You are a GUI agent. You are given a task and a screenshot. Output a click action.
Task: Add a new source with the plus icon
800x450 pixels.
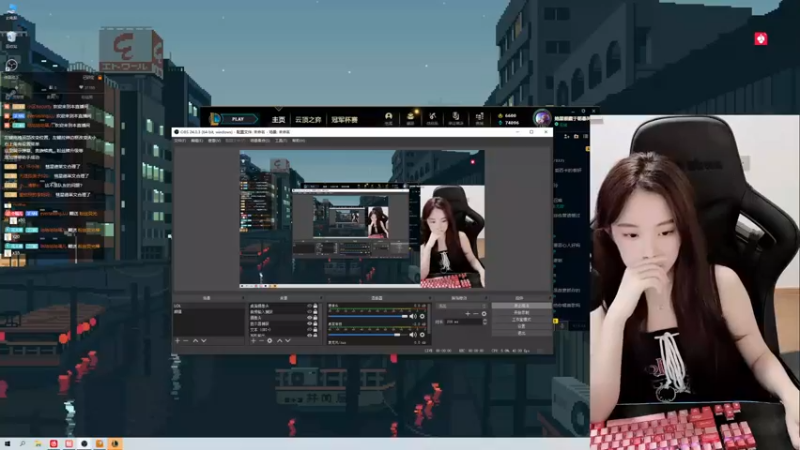point(253,340)
